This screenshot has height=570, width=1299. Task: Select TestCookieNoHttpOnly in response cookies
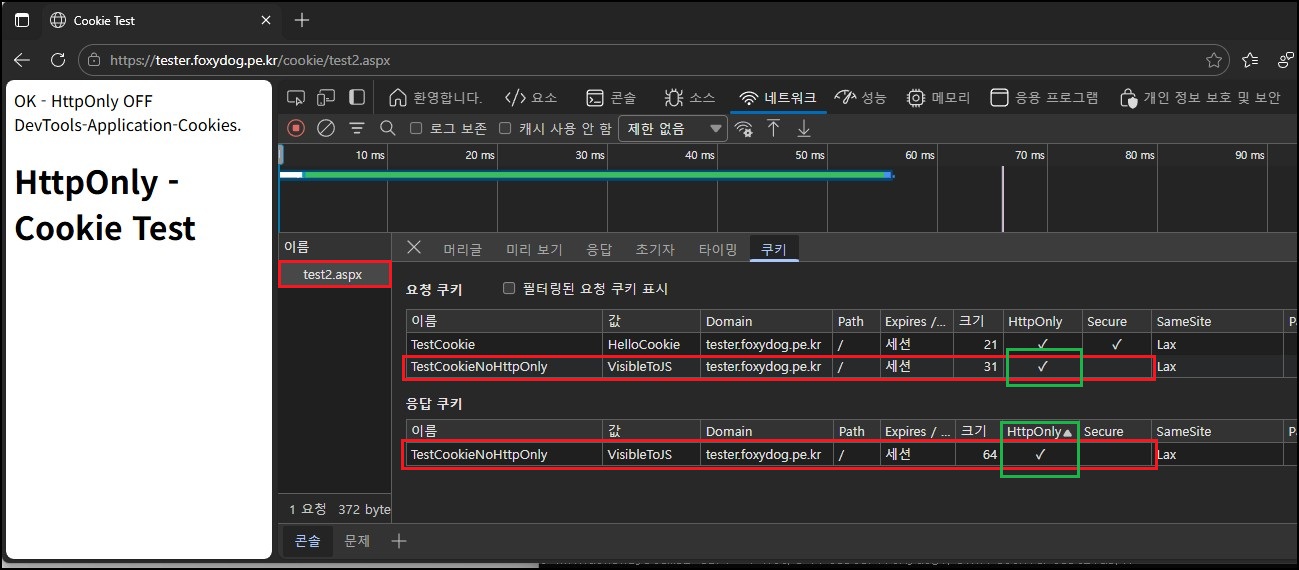pyautogui.click(x=479, y=454)
